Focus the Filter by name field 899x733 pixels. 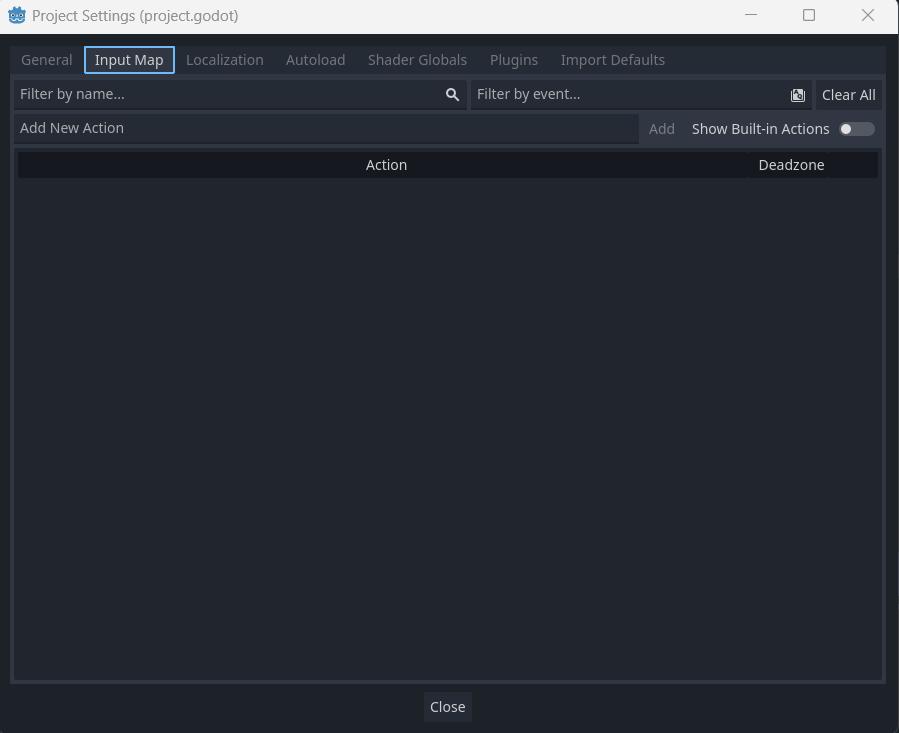point(240,95)
